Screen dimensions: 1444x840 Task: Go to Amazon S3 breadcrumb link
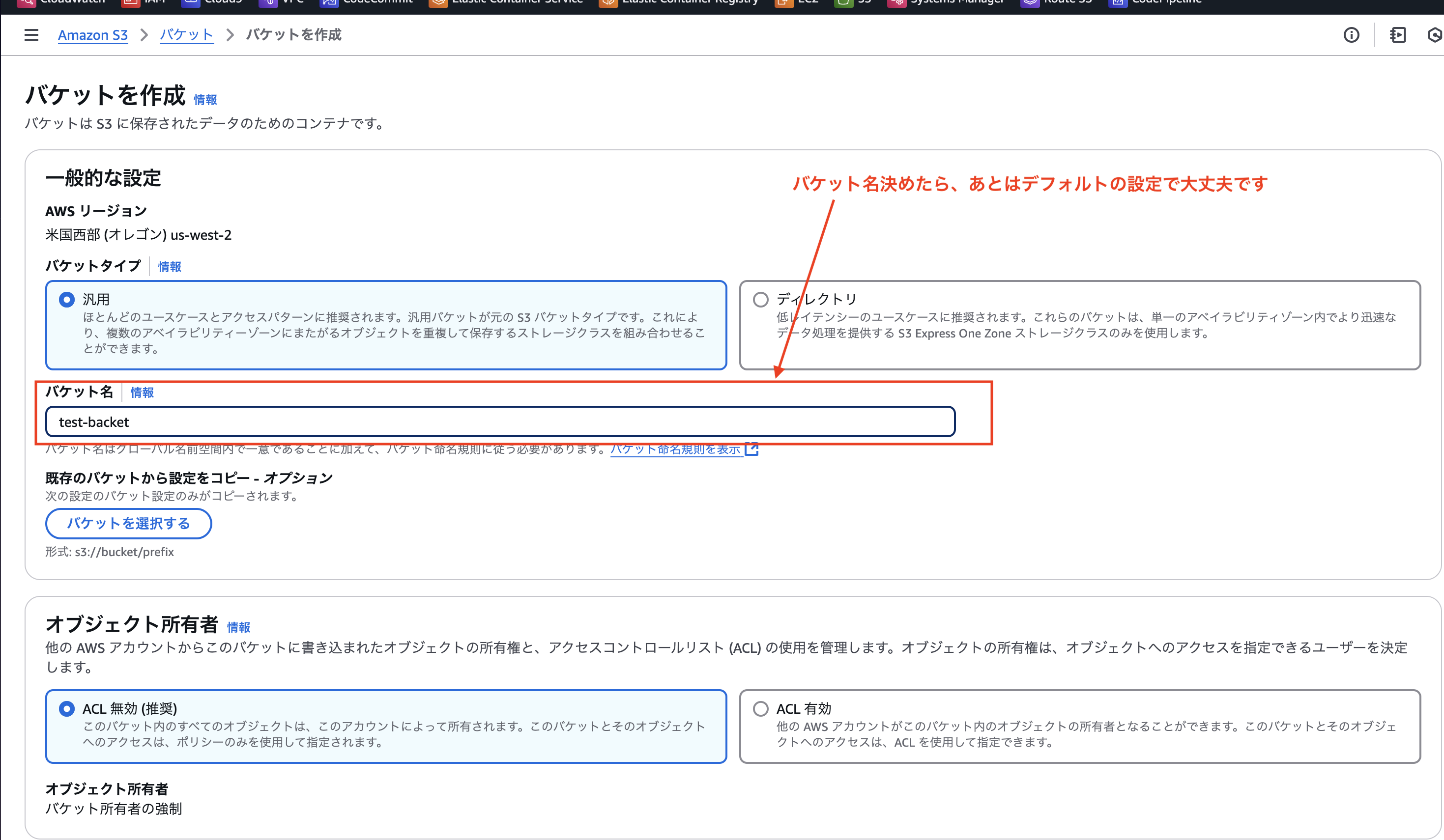click(93, 35)
